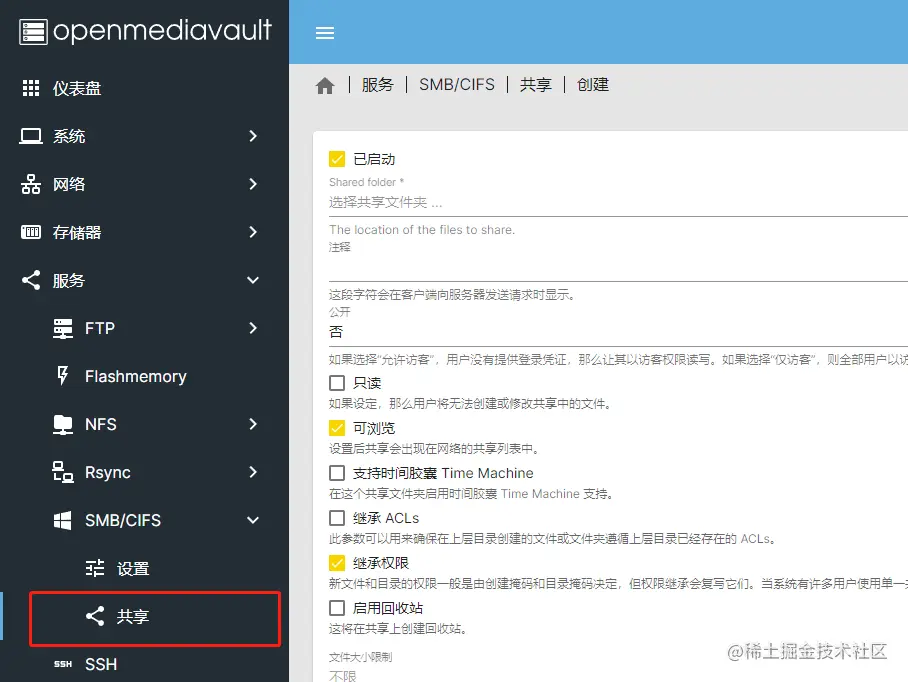The width and height of the screenshot is (908, 682).
Task: Click the openmediavault title text
Action: tap(162, 31)
